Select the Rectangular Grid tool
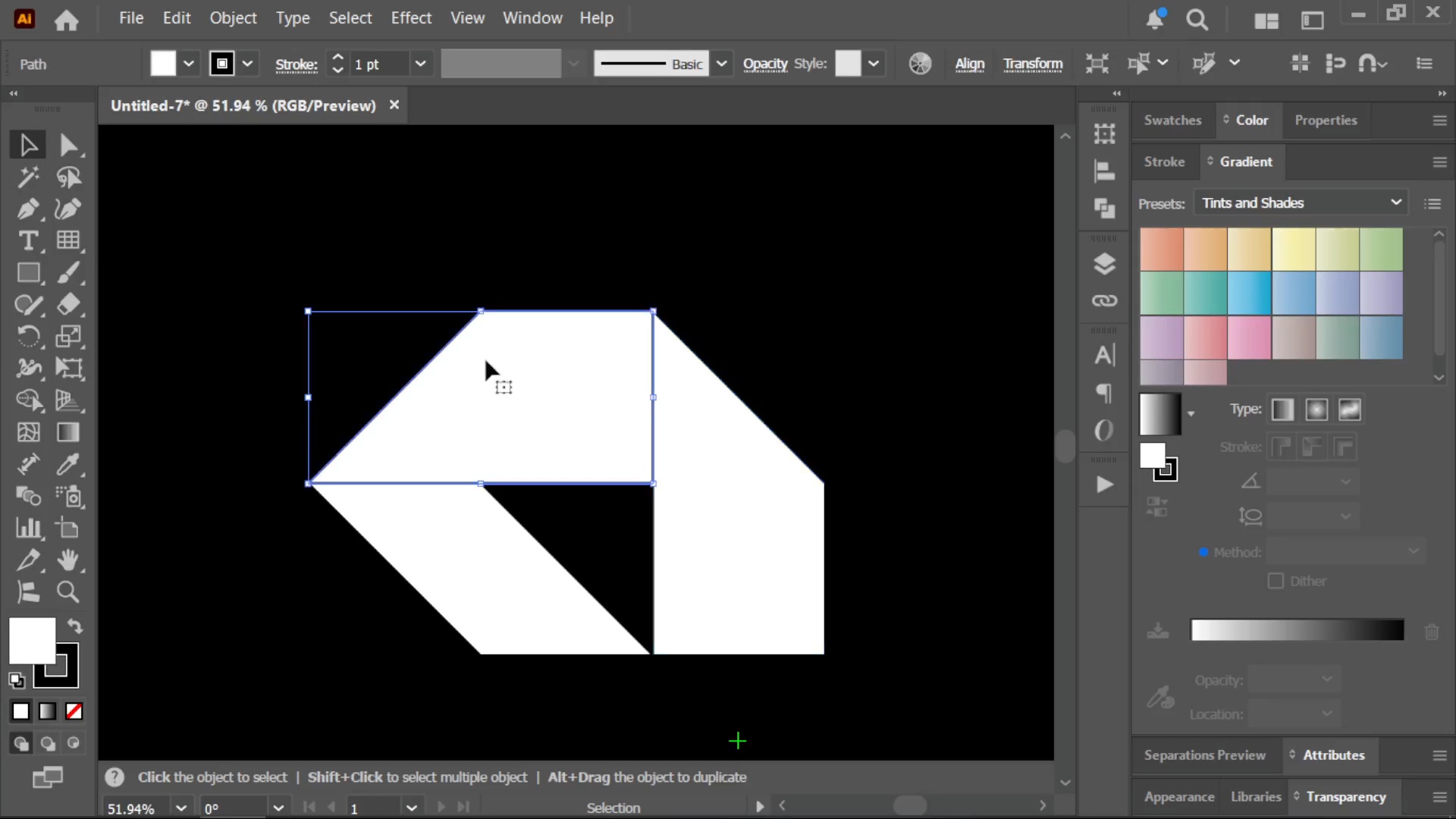1456x819 pixels. click(x=68, y=241)
